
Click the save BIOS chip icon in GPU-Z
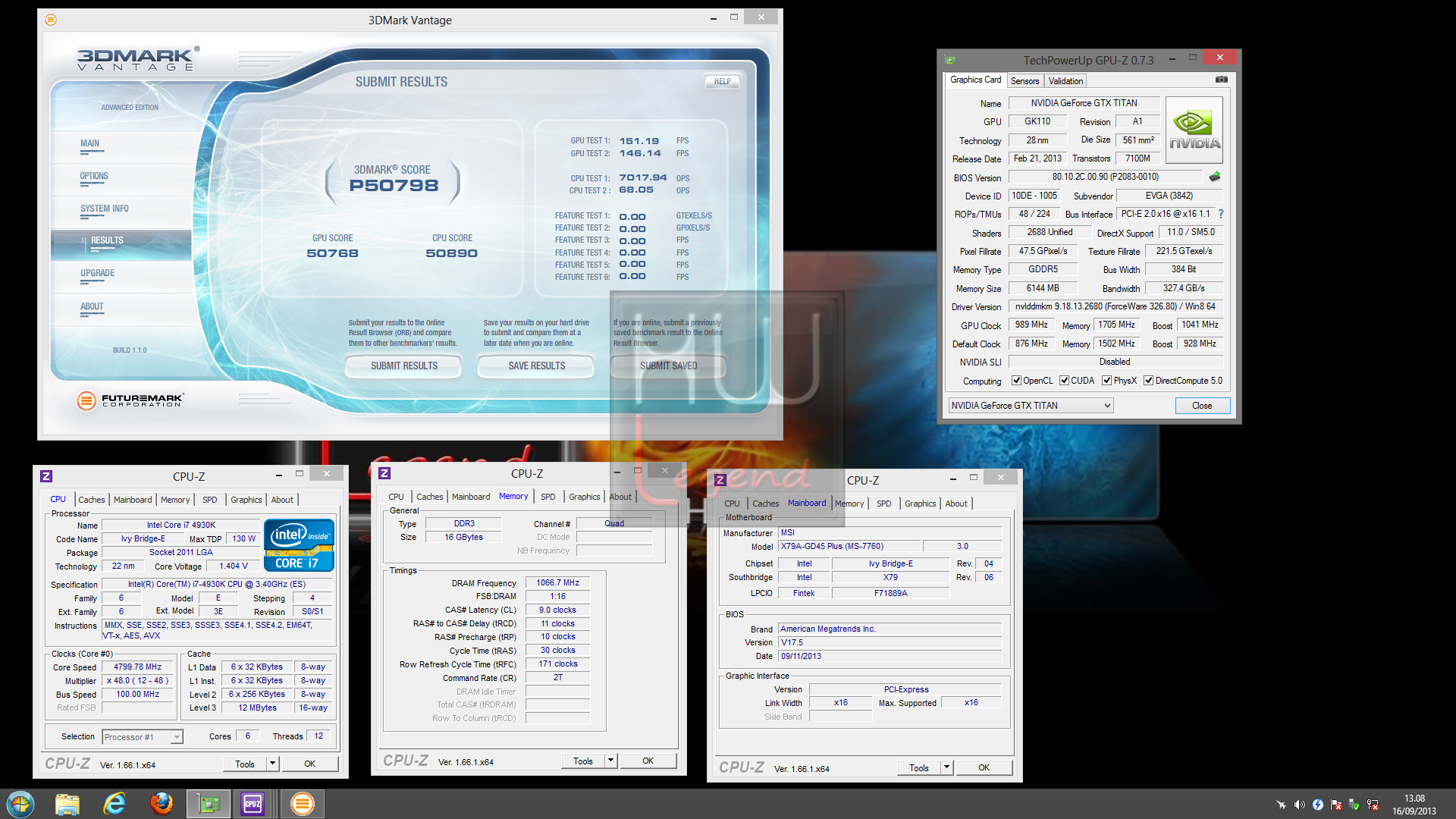[x=1215, y=177]
